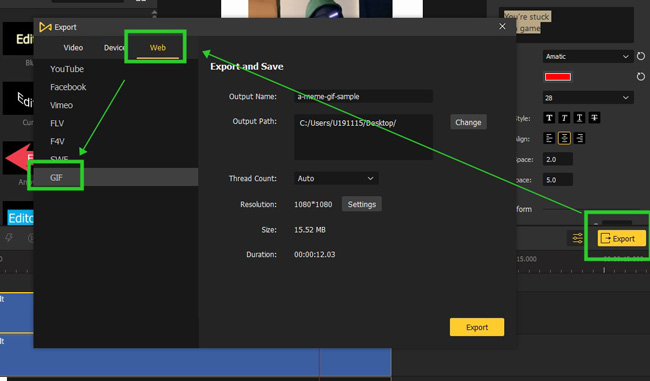Reset the red text color
The width and height of the screenshot is (650, 381).
(641, 77)
